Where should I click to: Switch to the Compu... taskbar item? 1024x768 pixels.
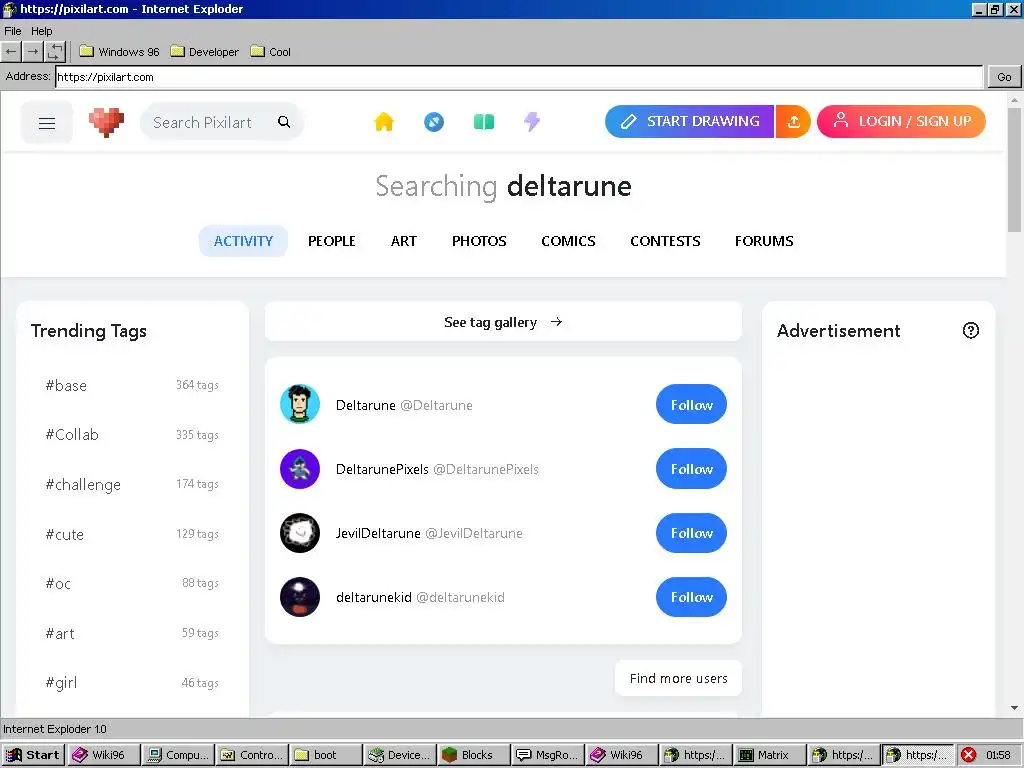pos(178,755)
